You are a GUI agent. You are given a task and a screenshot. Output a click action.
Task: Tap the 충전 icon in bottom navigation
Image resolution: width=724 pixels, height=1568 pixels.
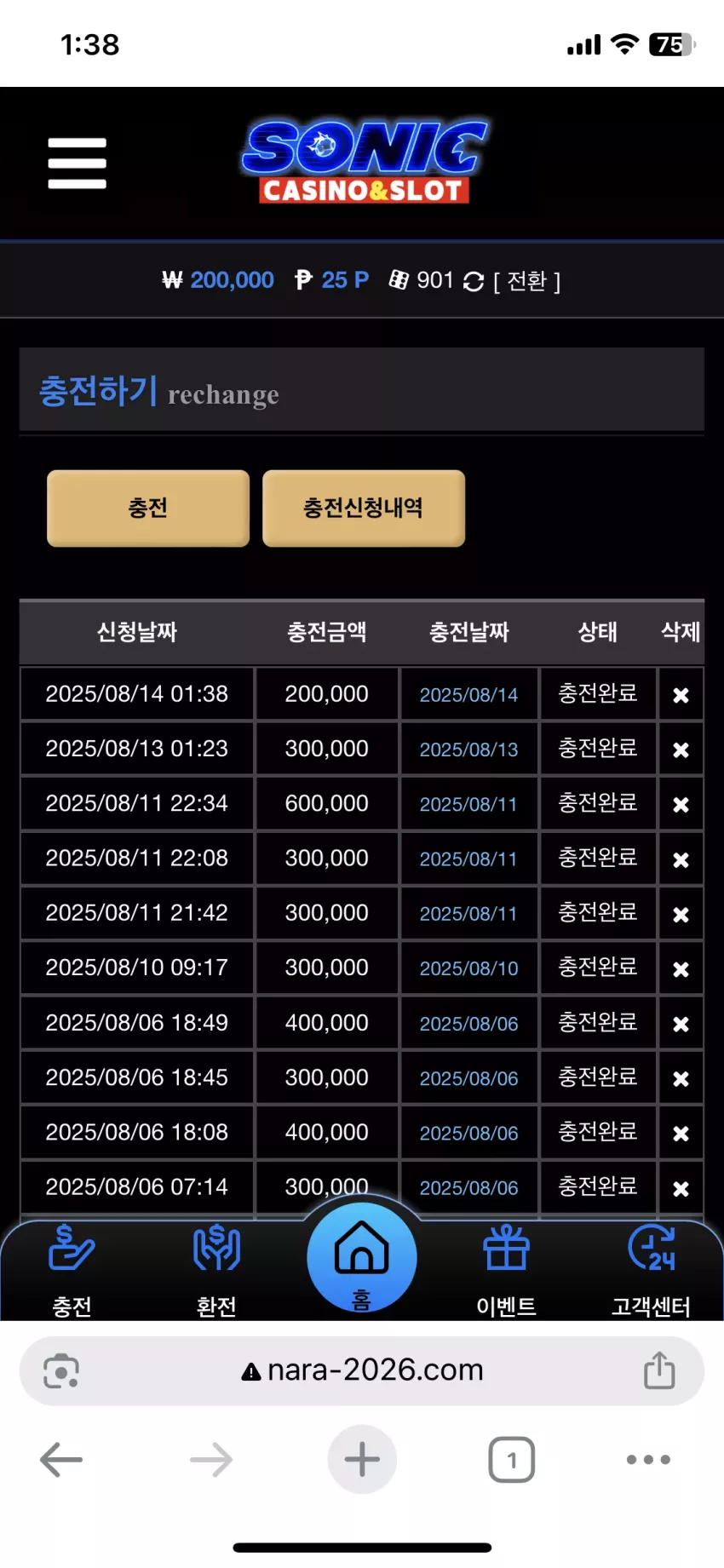72,1270
